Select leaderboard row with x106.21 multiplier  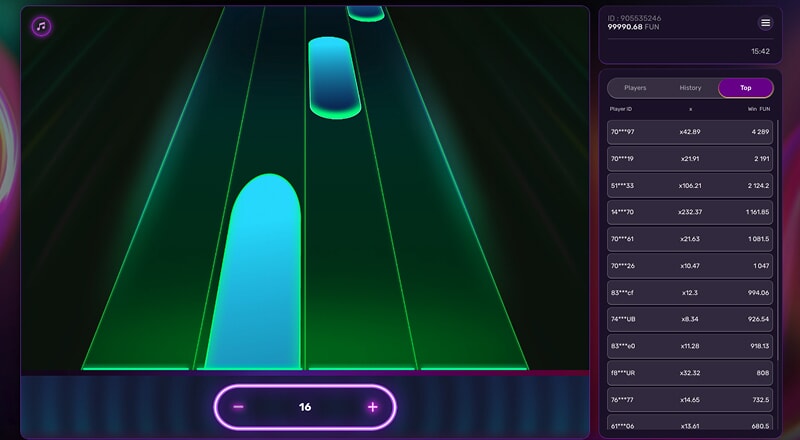pos(690,185)
